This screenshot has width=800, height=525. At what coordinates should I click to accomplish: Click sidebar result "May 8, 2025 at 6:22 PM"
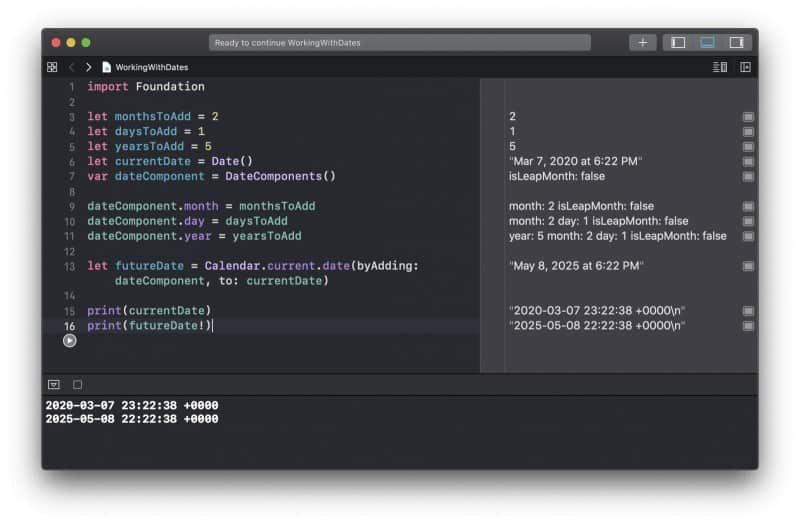(576, 266)
